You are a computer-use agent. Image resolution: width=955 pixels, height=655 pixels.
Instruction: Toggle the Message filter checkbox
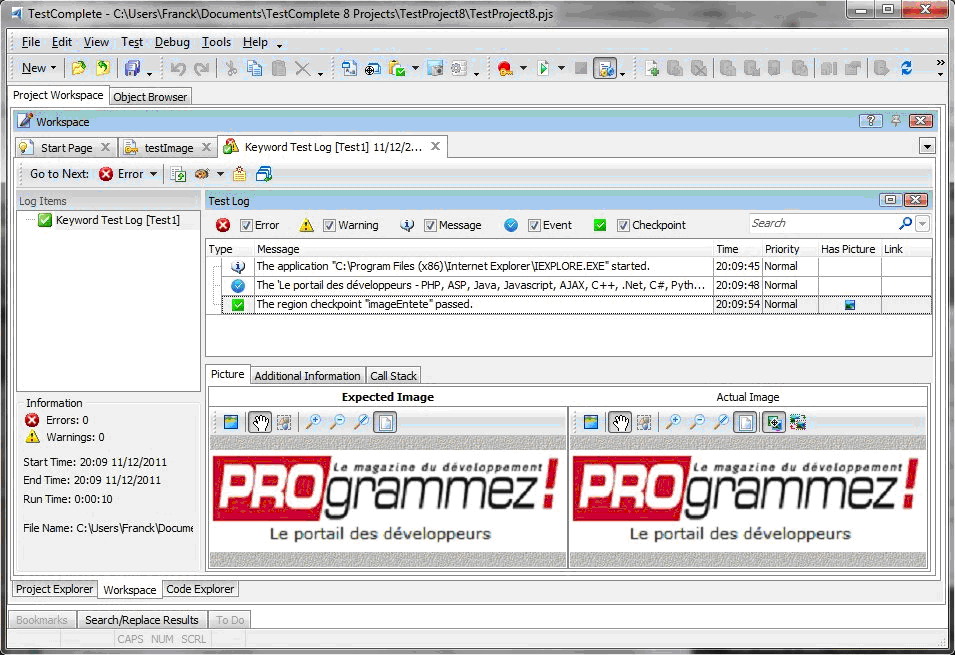tap(430, 225)
